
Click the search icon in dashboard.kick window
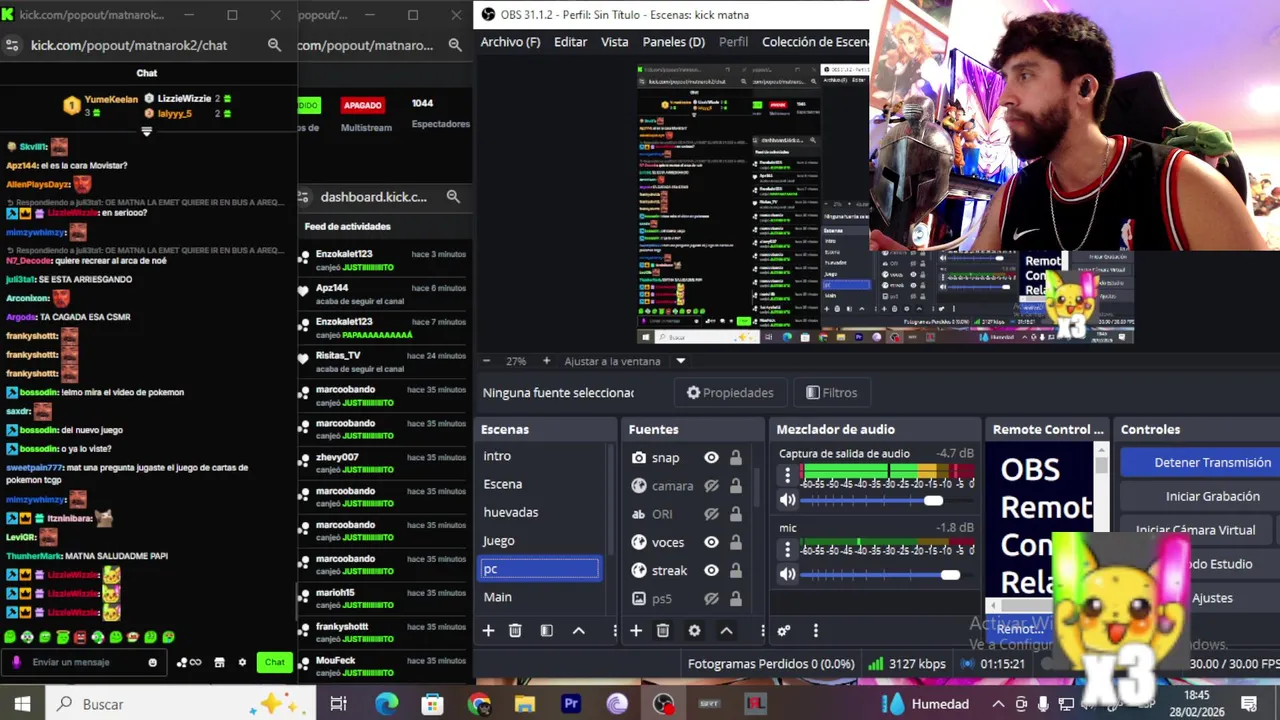[x=453, y=197]
